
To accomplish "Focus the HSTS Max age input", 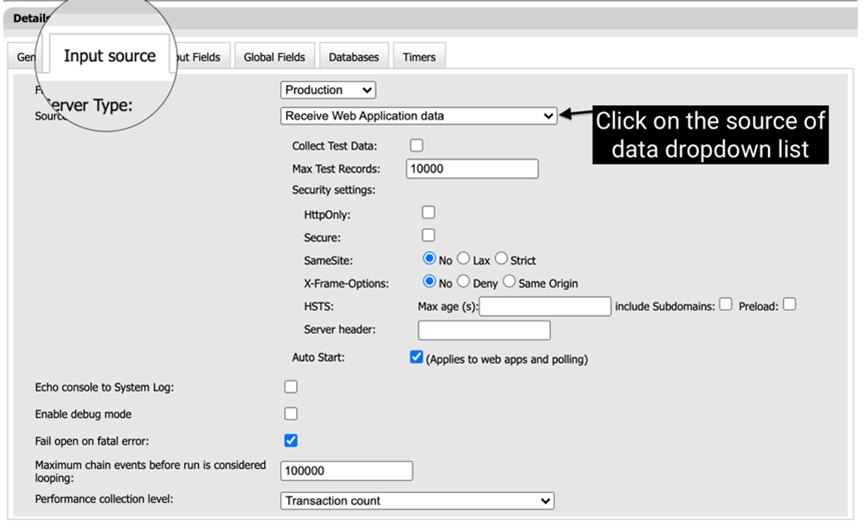I will pos(545,307).
